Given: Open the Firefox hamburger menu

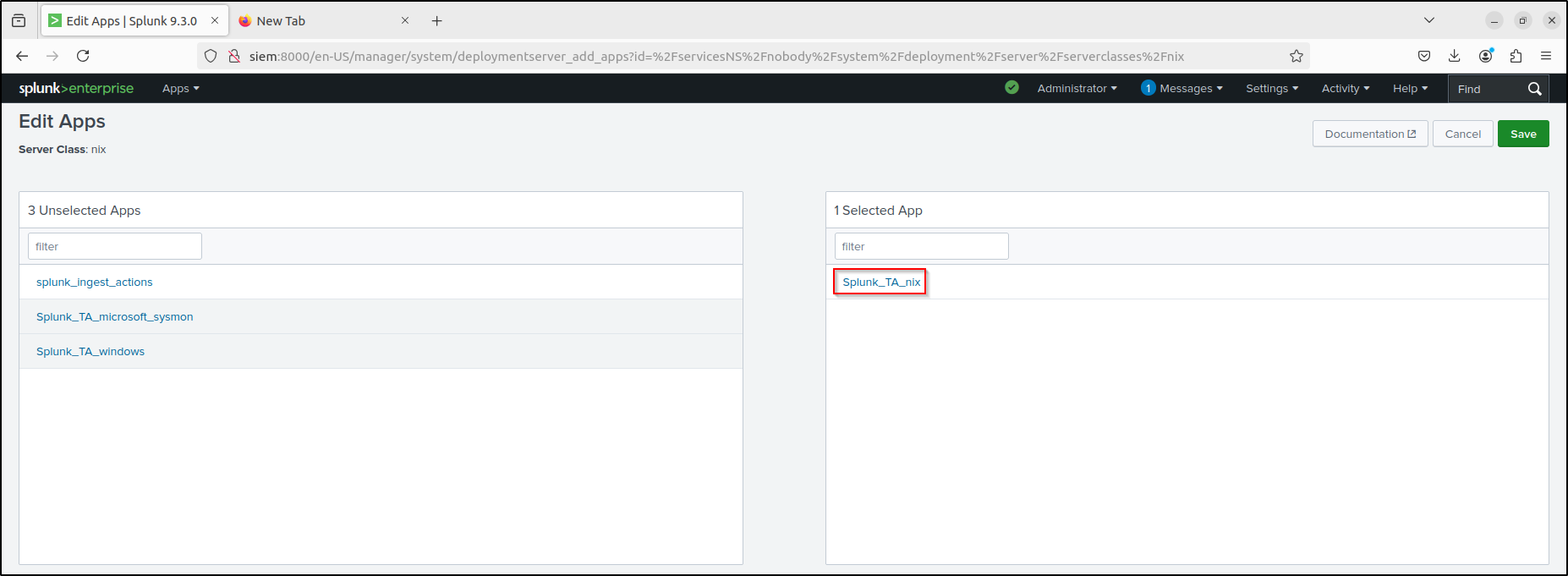Looking at the screenshot, I should coord(1546,56).
